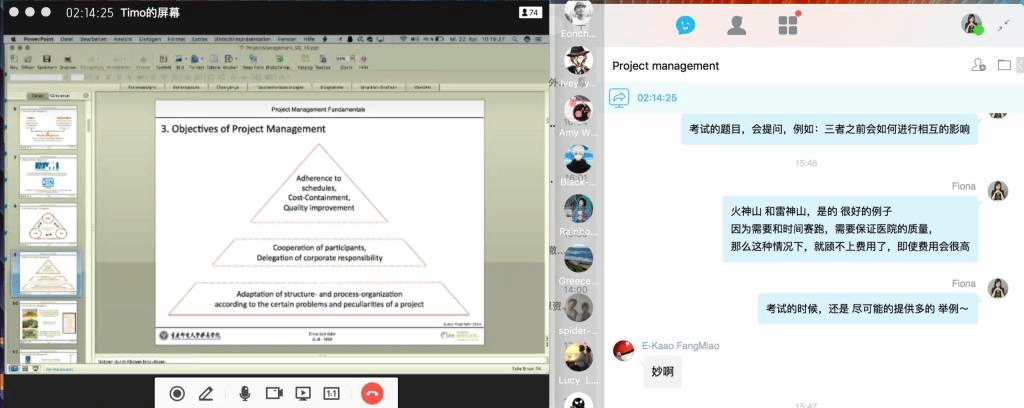
Task: Add a member to Project management group
Action: point(978,66)
